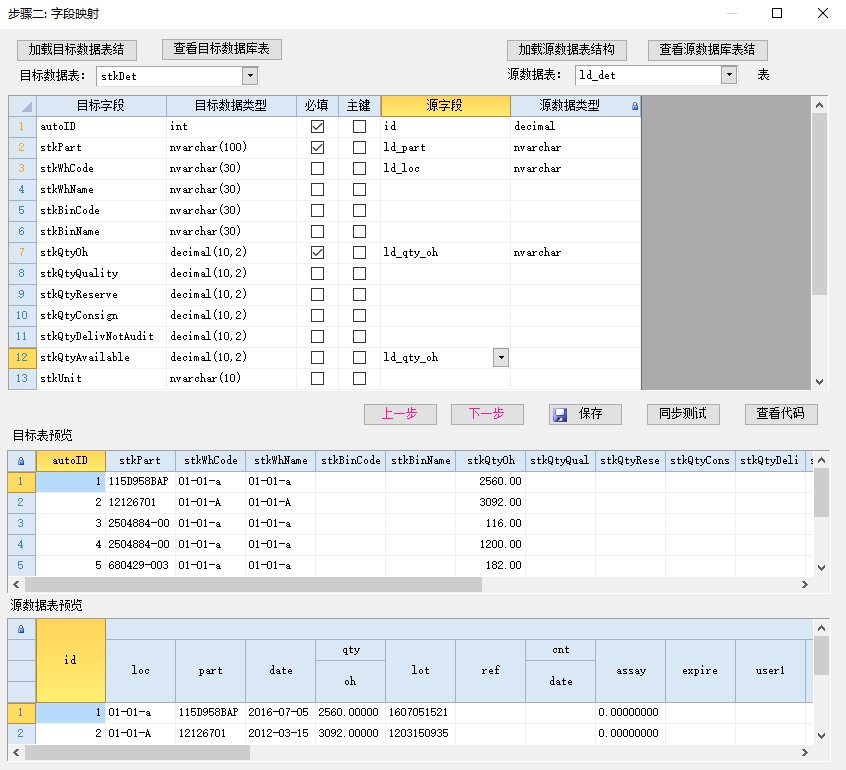Toggle 必填 checkbox for autoID row
Screen dimensions: 846x770
coord(317,126)
